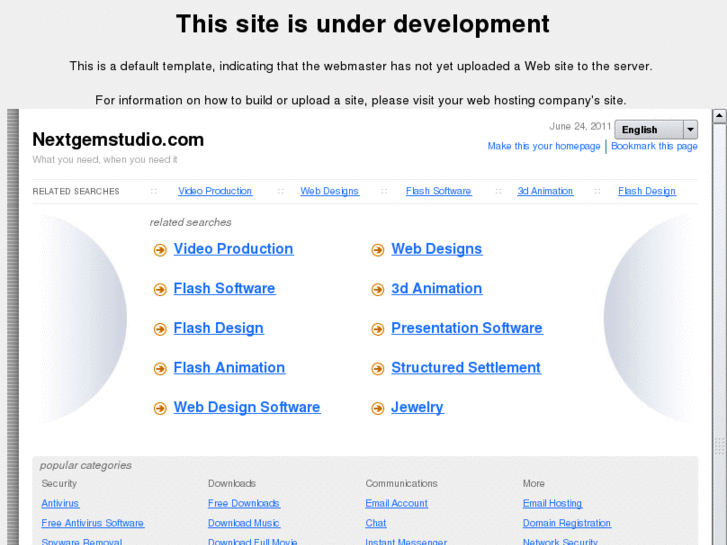This screenshot has width=727, height=545.
Task: Click the More category heading
Action: coord(534,483)
